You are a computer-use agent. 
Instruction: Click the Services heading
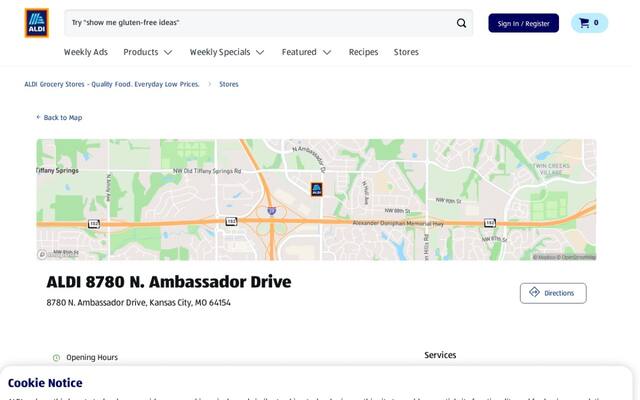(x=440, y=355)
